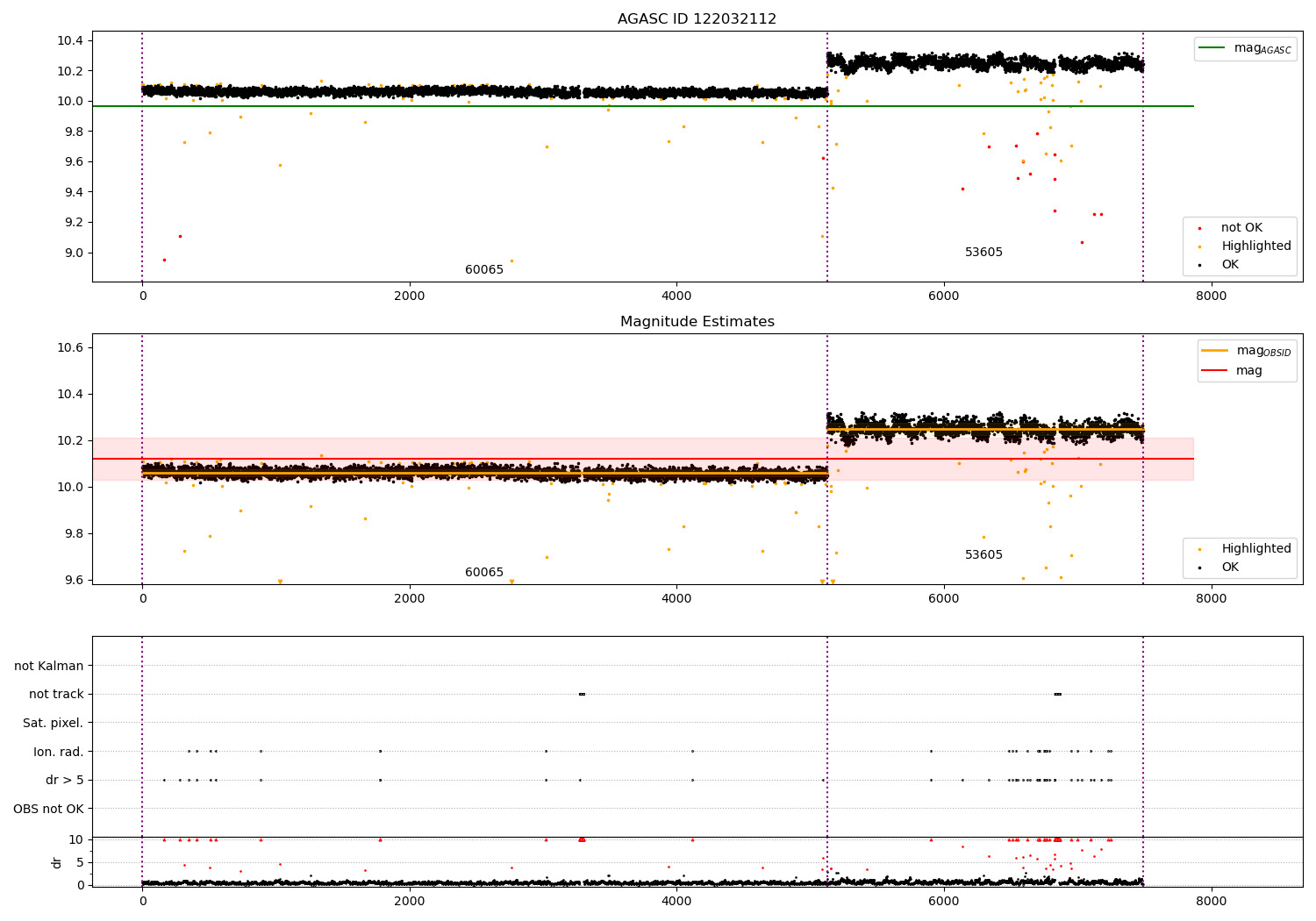Click the 'Ion. rad.' row label

59,752
